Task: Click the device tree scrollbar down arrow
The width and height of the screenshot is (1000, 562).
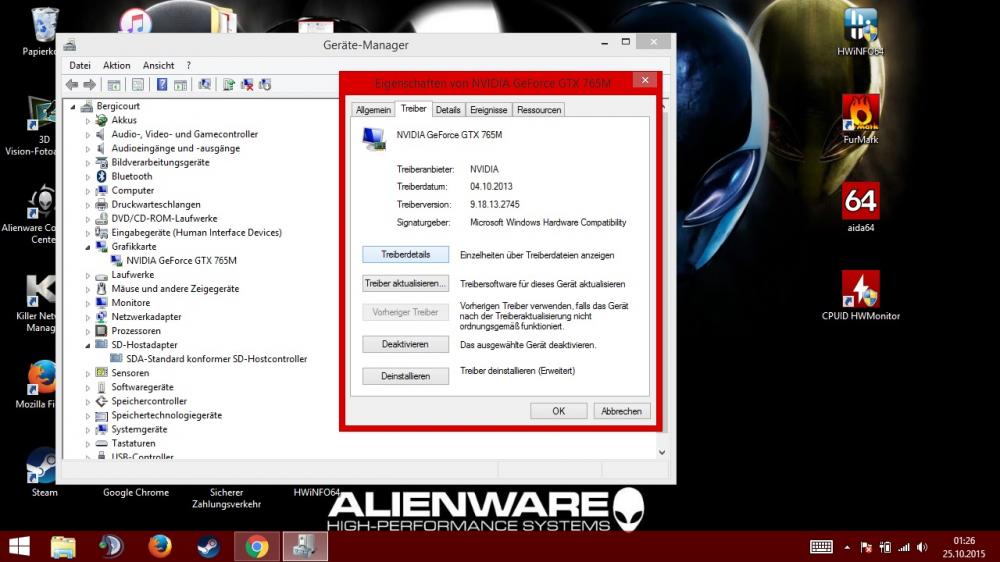Action: pyautogui.click(x=661, y=452)
